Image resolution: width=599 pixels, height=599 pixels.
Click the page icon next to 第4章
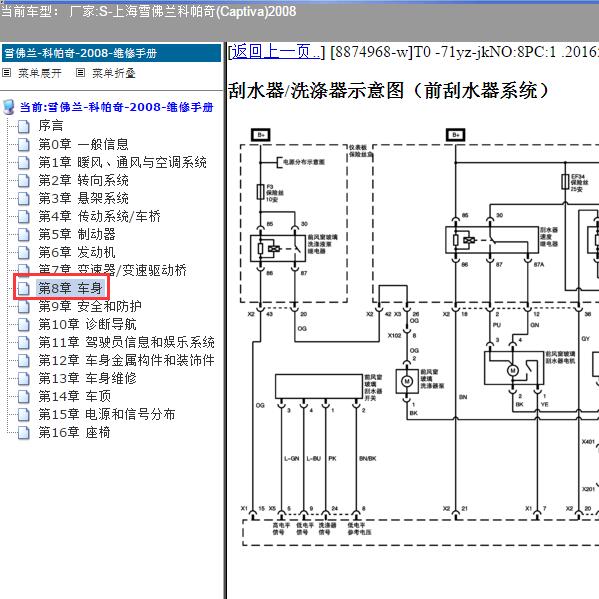click(24, 217)
